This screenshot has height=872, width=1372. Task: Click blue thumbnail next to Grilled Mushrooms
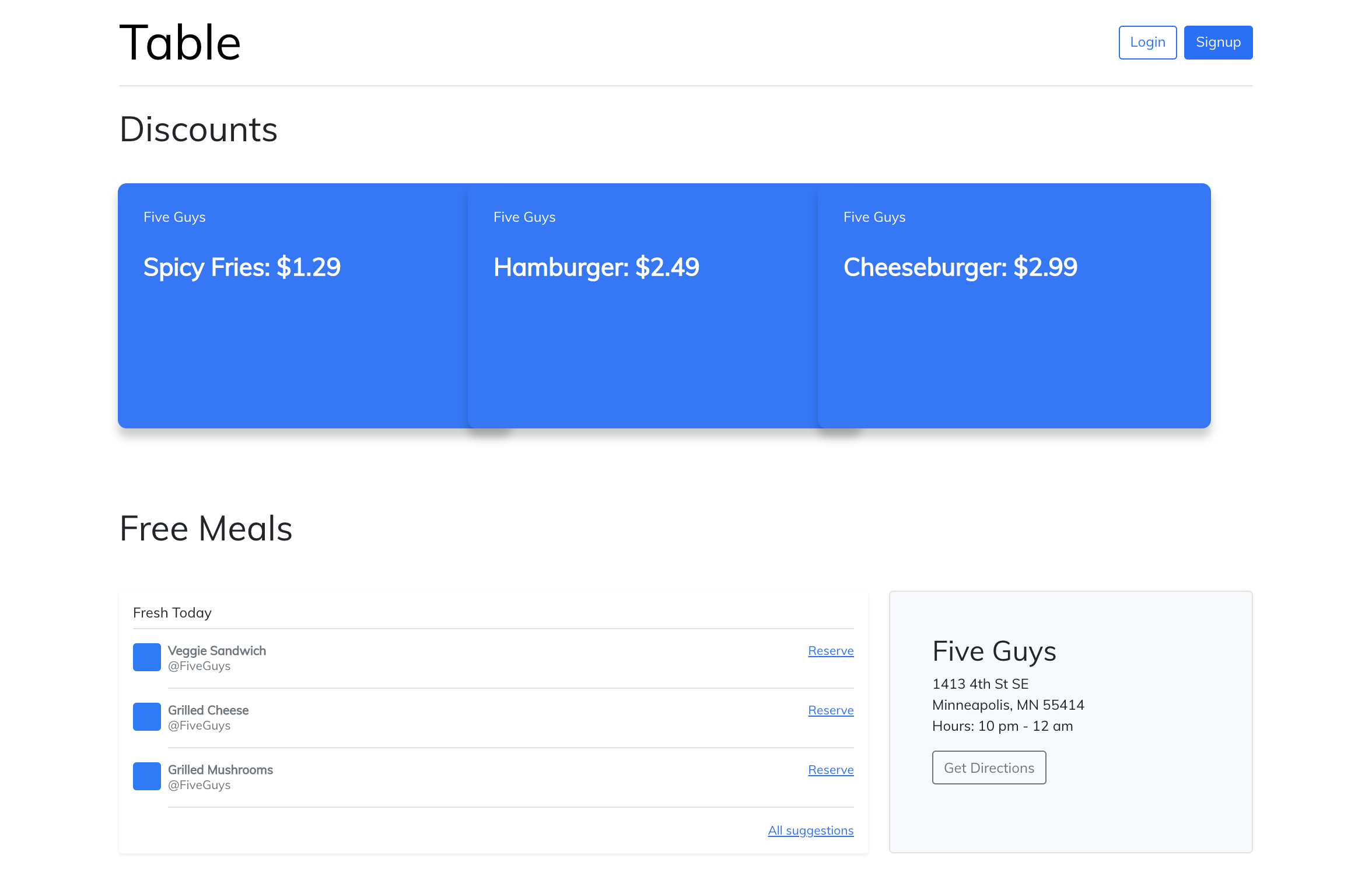pyautogui.click(x=146, y=776)
